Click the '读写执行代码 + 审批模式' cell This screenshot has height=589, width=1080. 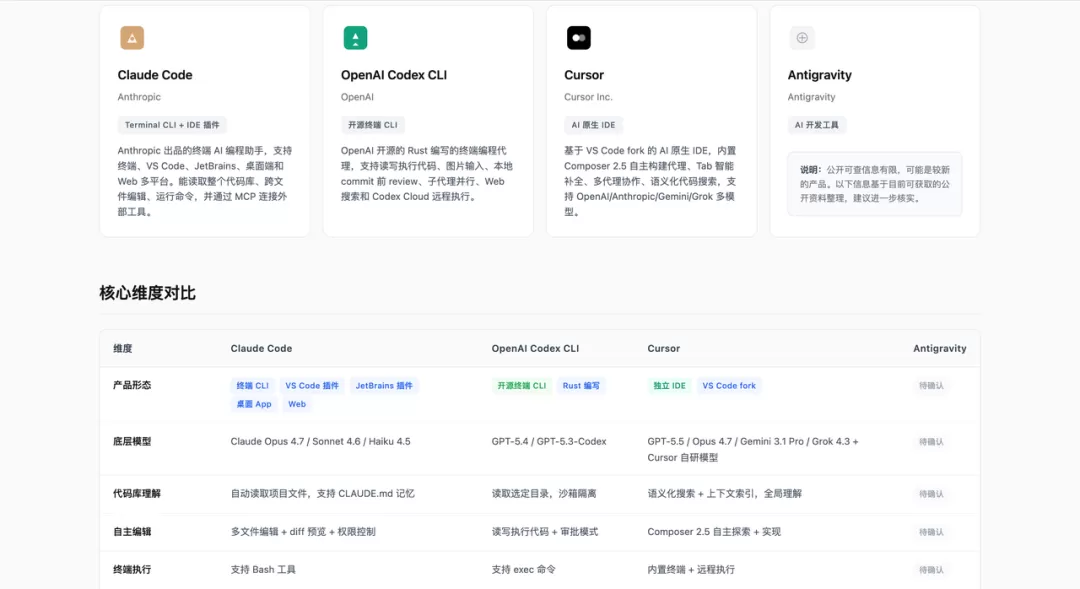[x=545, y=532]
